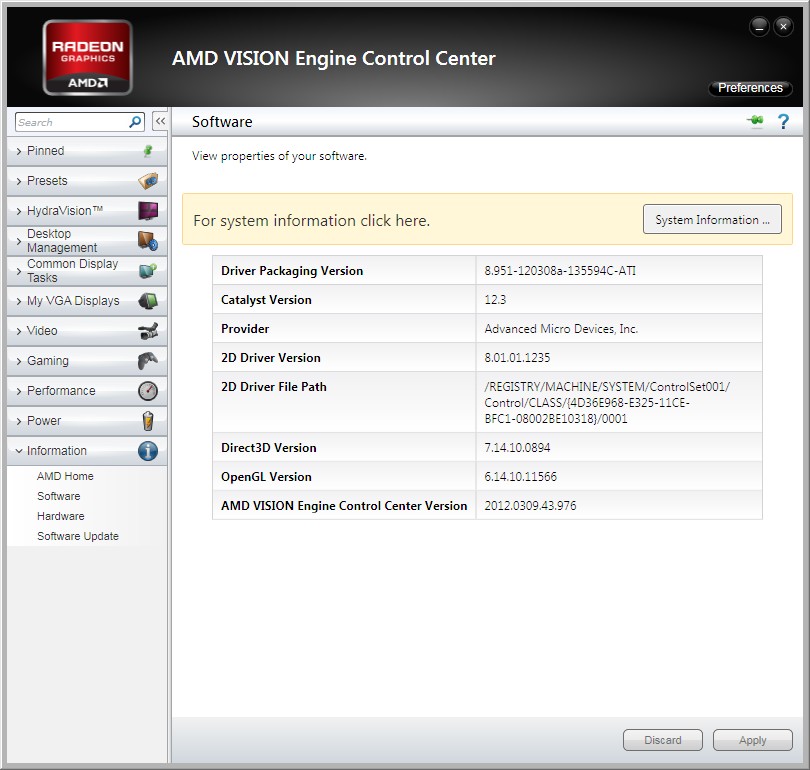Click AMD VISION Engine Control Center Version label
This screenshot has height=770, width=810.
coord(344,505)
